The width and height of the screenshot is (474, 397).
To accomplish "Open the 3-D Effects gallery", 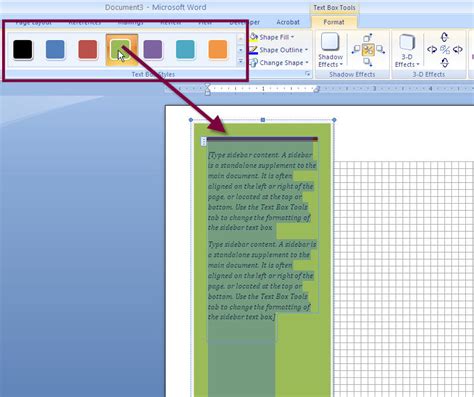I will (x=407, y=50).
